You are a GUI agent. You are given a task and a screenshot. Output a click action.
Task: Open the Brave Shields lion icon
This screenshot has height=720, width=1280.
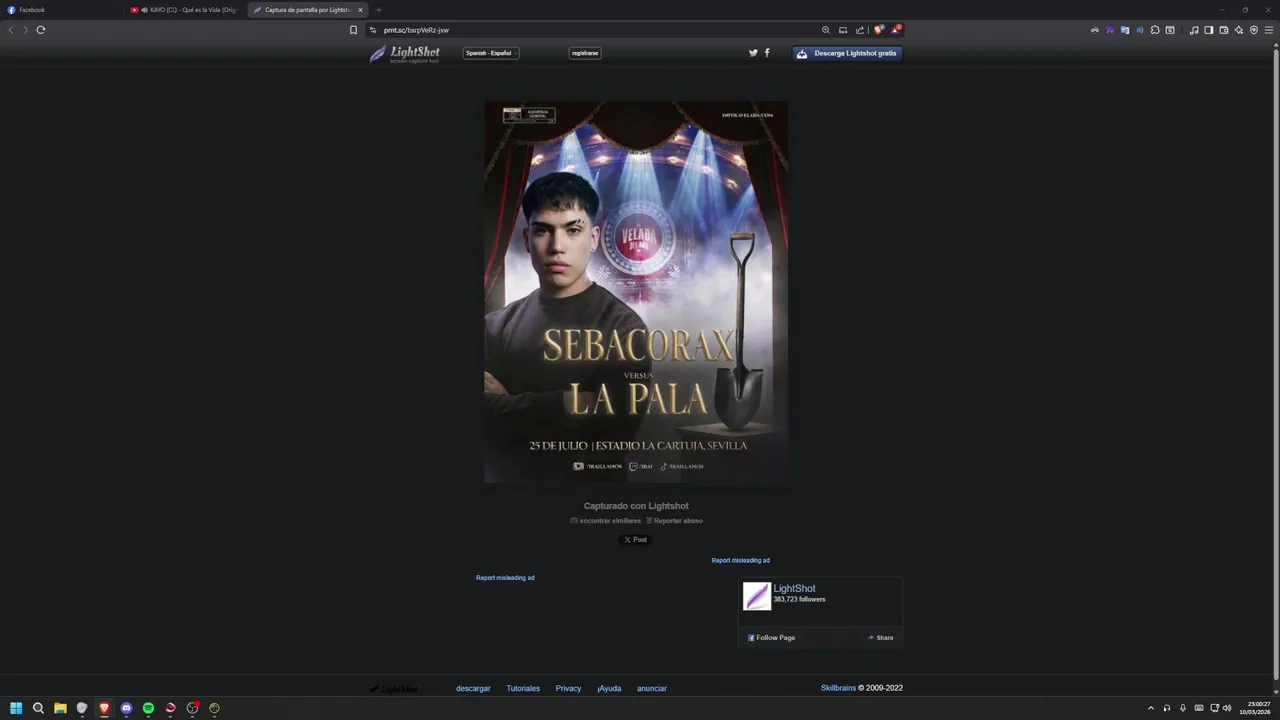coord(879,30)
